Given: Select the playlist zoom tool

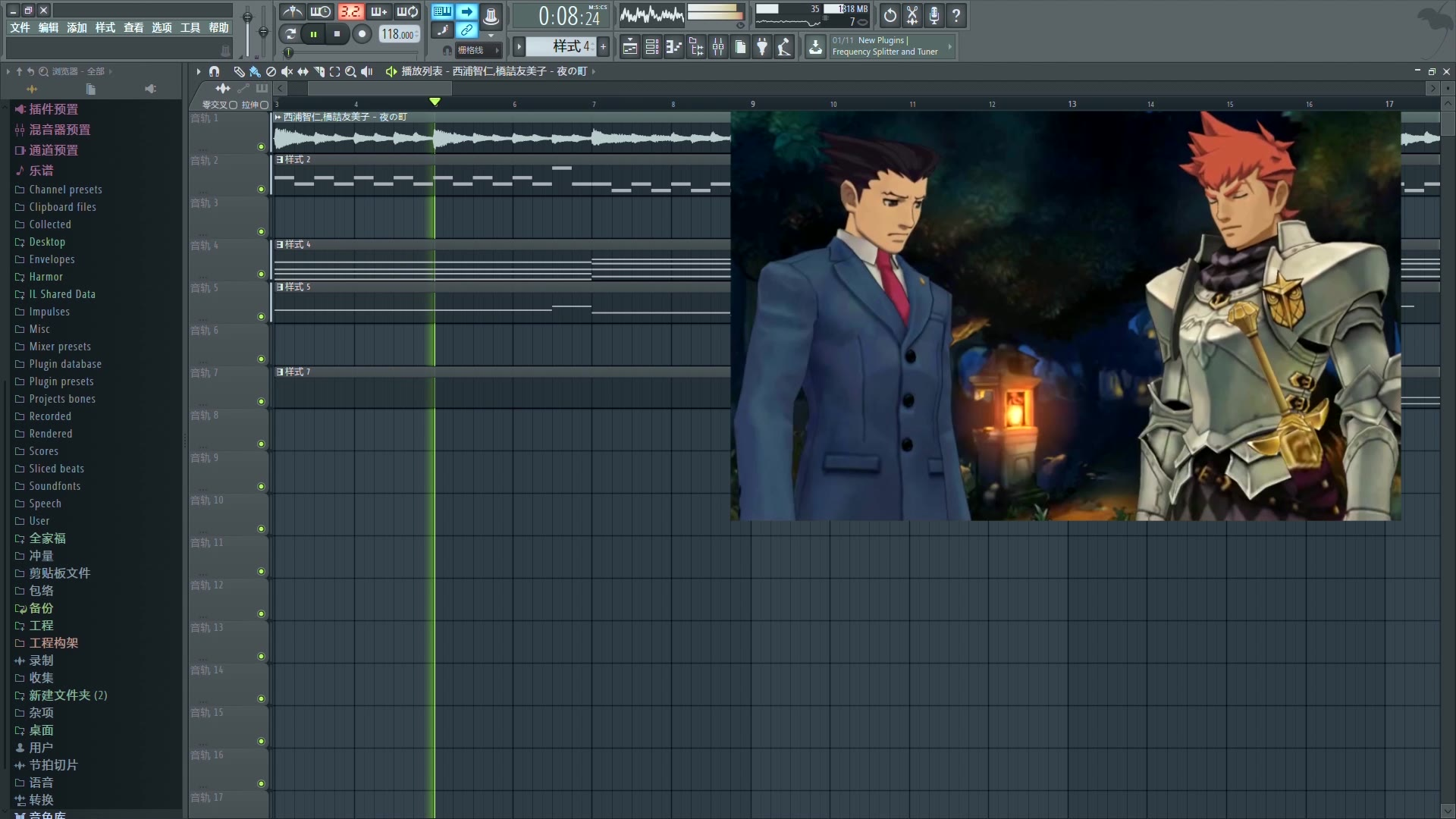Looking at the screenshot, I should pyautogui.click(x=350, y=71).
